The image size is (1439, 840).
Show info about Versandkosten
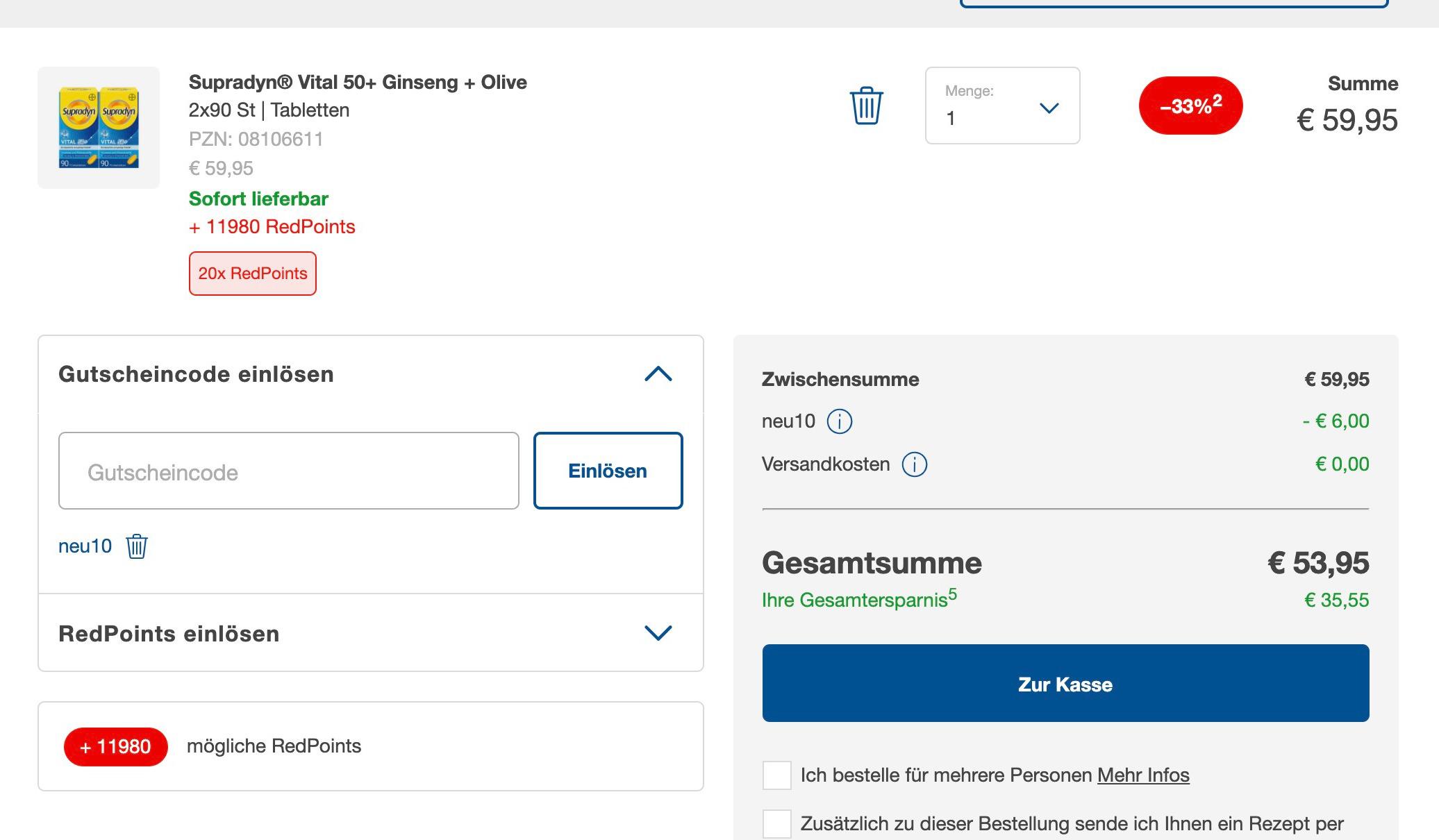pyautogui.click(x=914, y=464)
